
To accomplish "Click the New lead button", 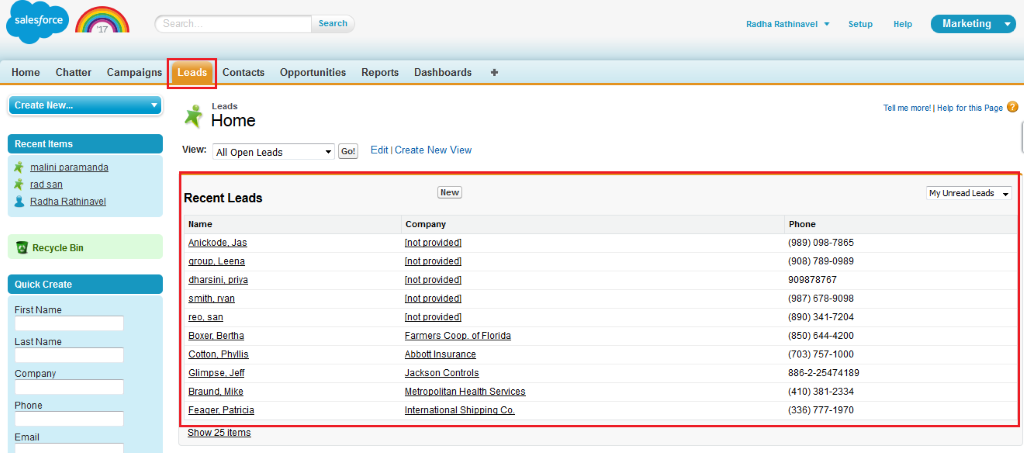I will [x=449, y=193].
